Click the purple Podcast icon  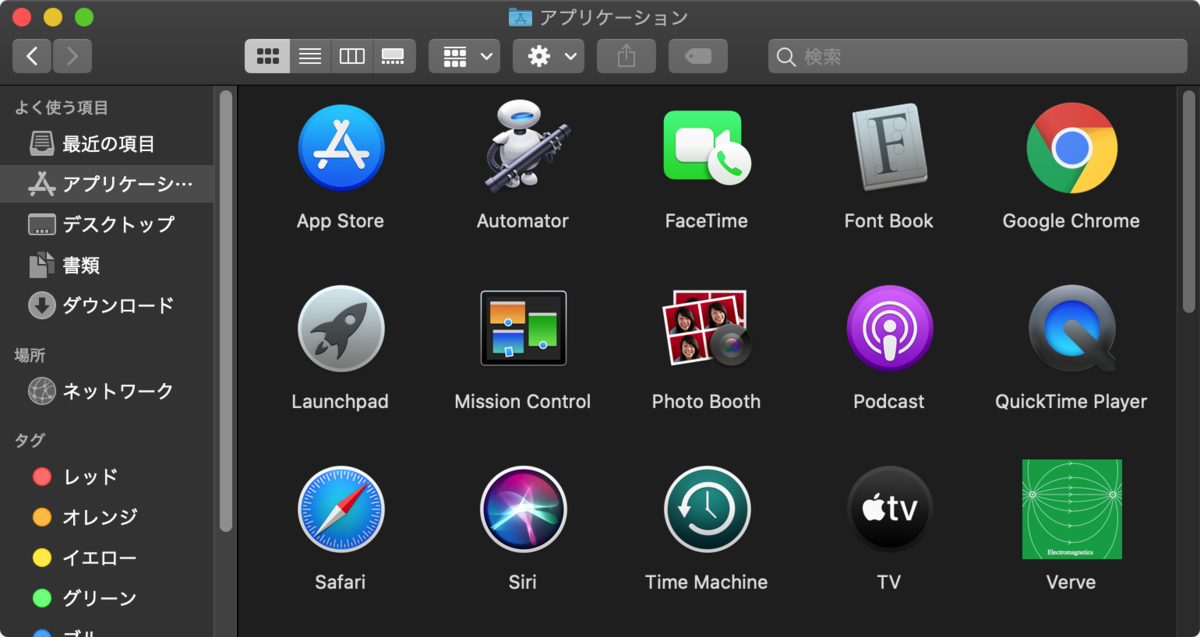[x=889, y=329]
